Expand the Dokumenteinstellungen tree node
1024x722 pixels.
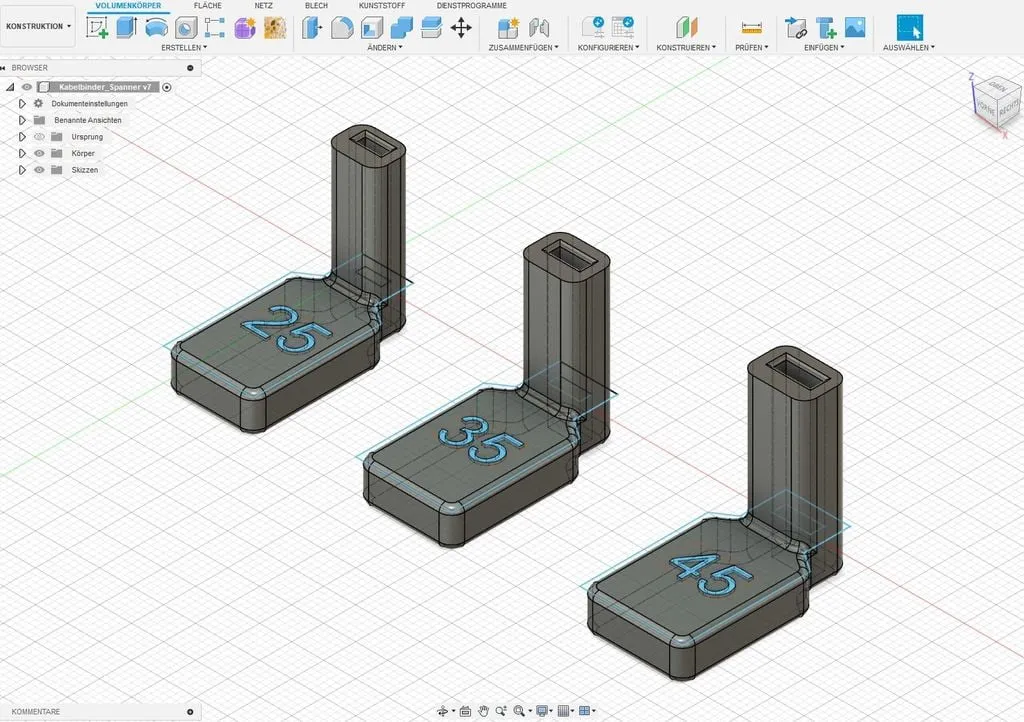tap(22, 104)
